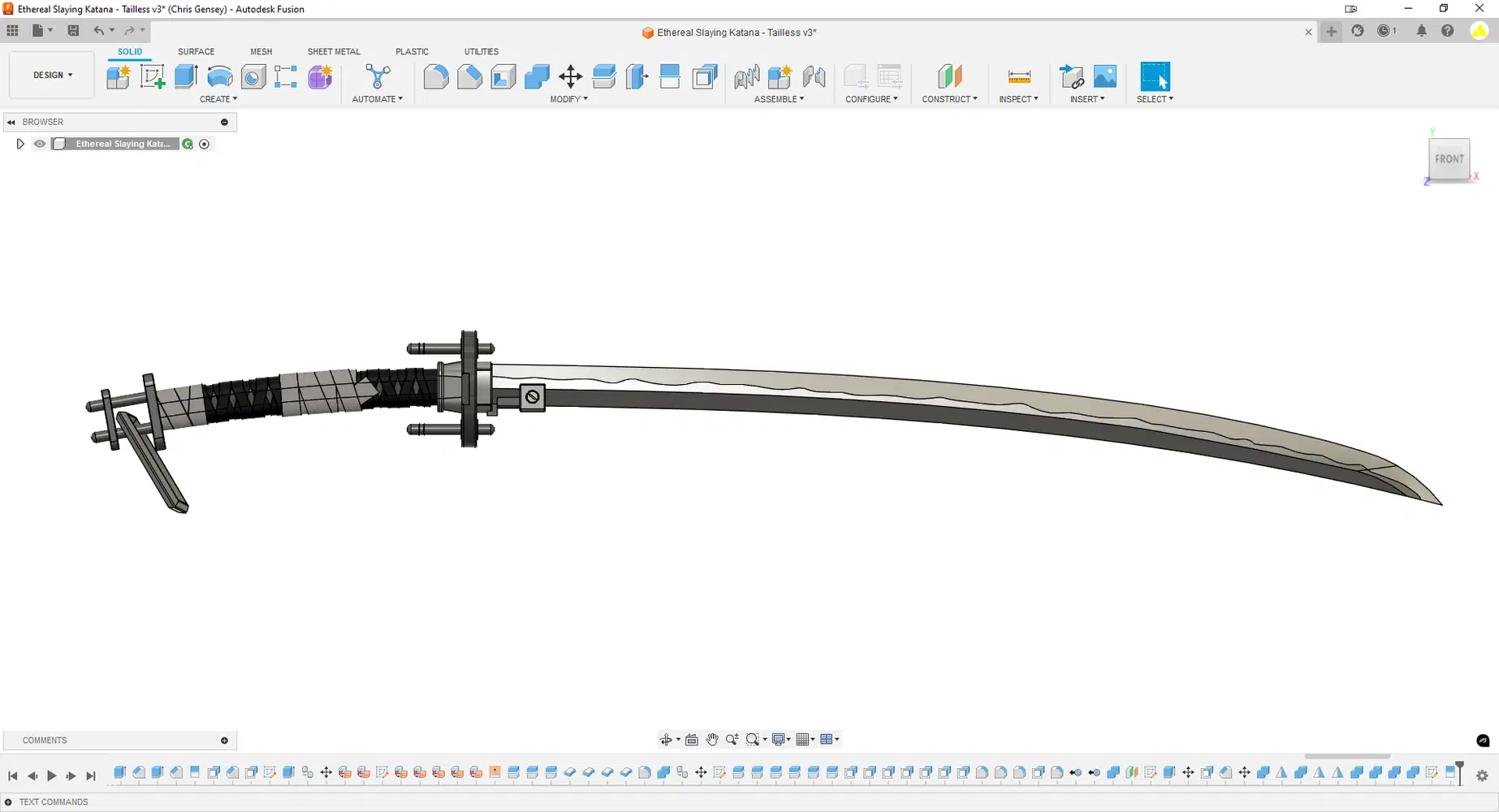This screenshot has height=812, width=1499.
Task: Select the Orbit tool in navigation bar
Action: coord(666,740)
